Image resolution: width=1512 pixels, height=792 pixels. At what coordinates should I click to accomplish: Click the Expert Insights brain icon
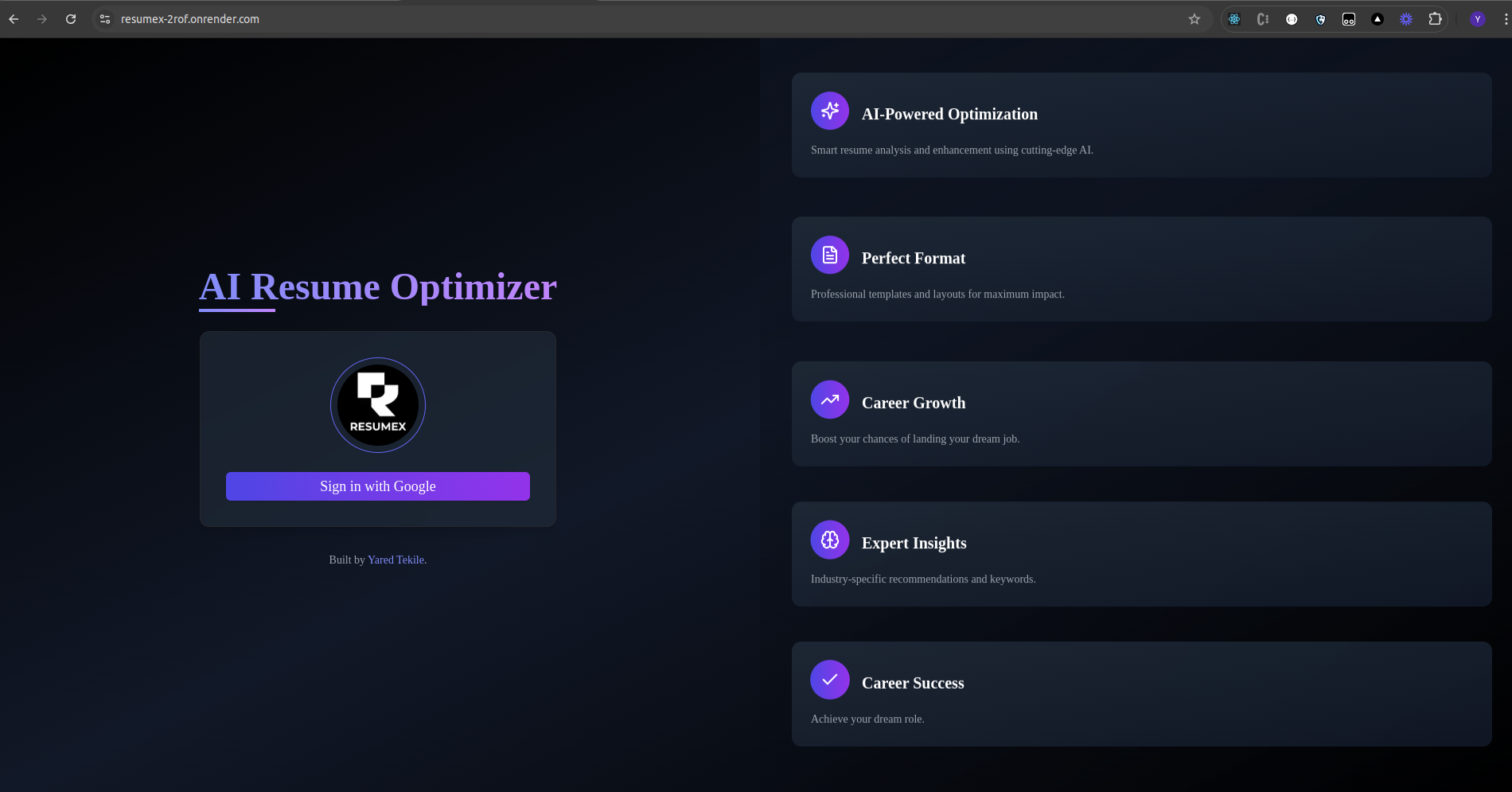830,539
